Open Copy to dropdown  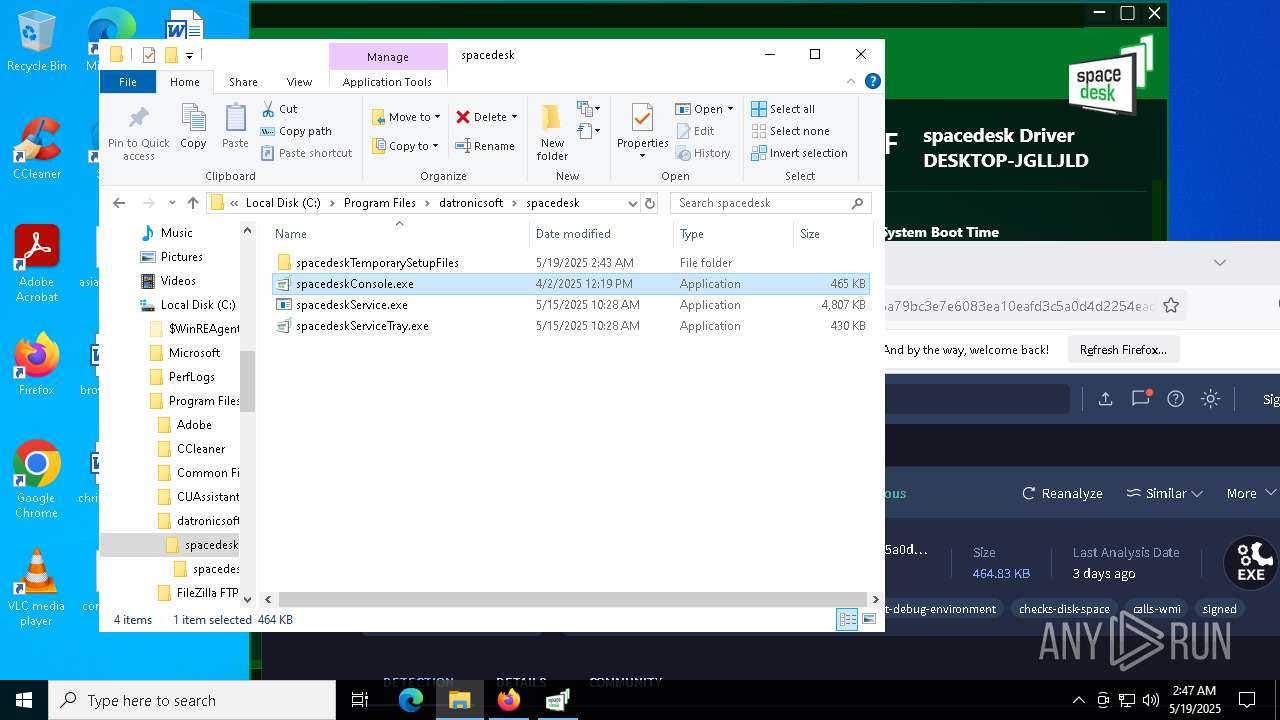click(x=405, y=146)
